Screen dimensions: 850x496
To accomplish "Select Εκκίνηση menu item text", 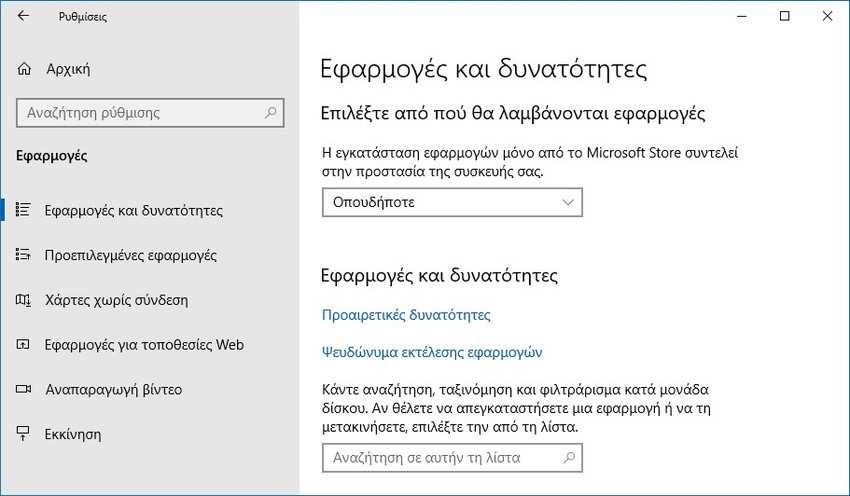I will [73, 434].
